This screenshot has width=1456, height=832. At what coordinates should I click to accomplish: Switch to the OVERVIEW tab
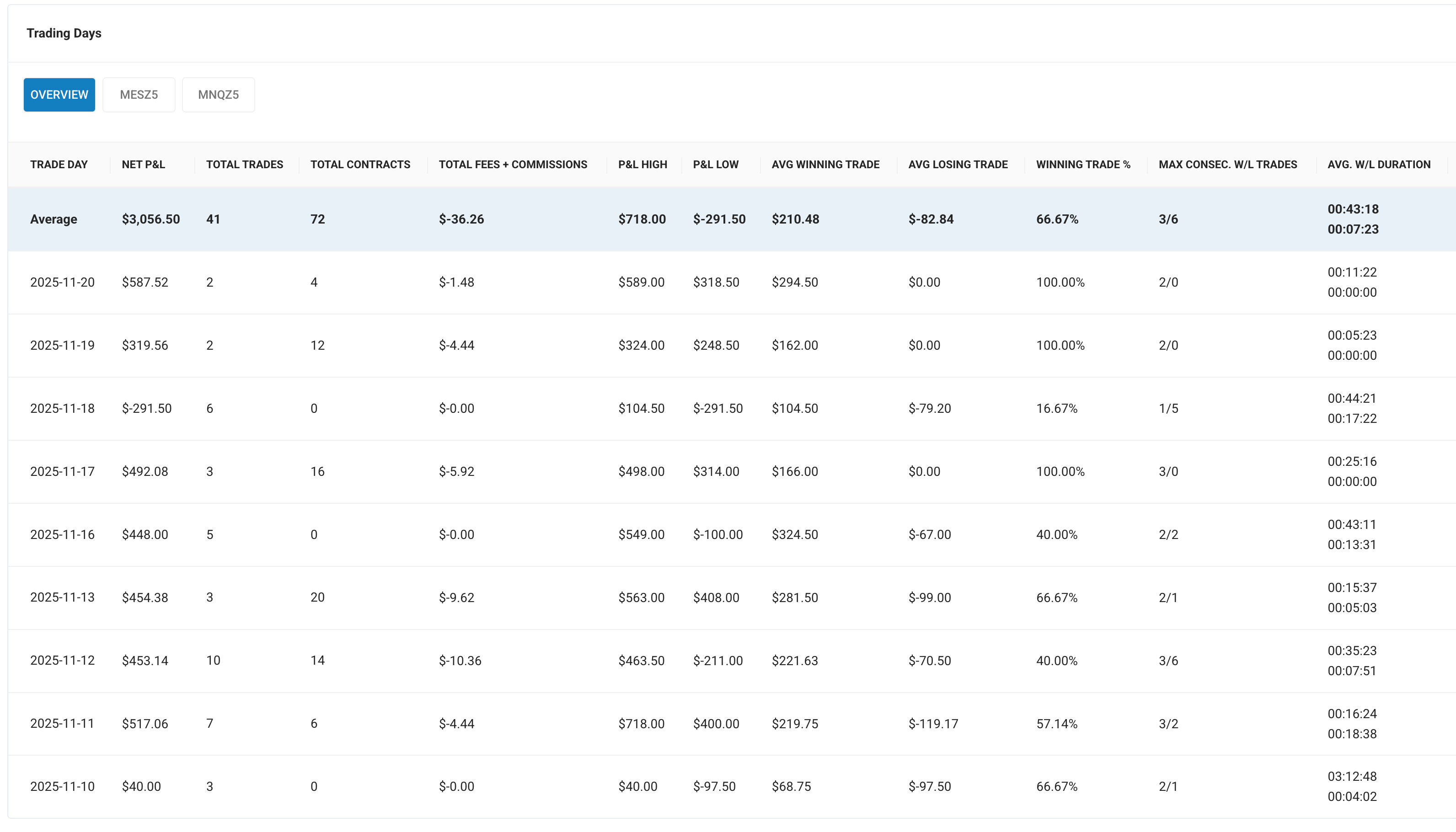(x=59, y=95)
